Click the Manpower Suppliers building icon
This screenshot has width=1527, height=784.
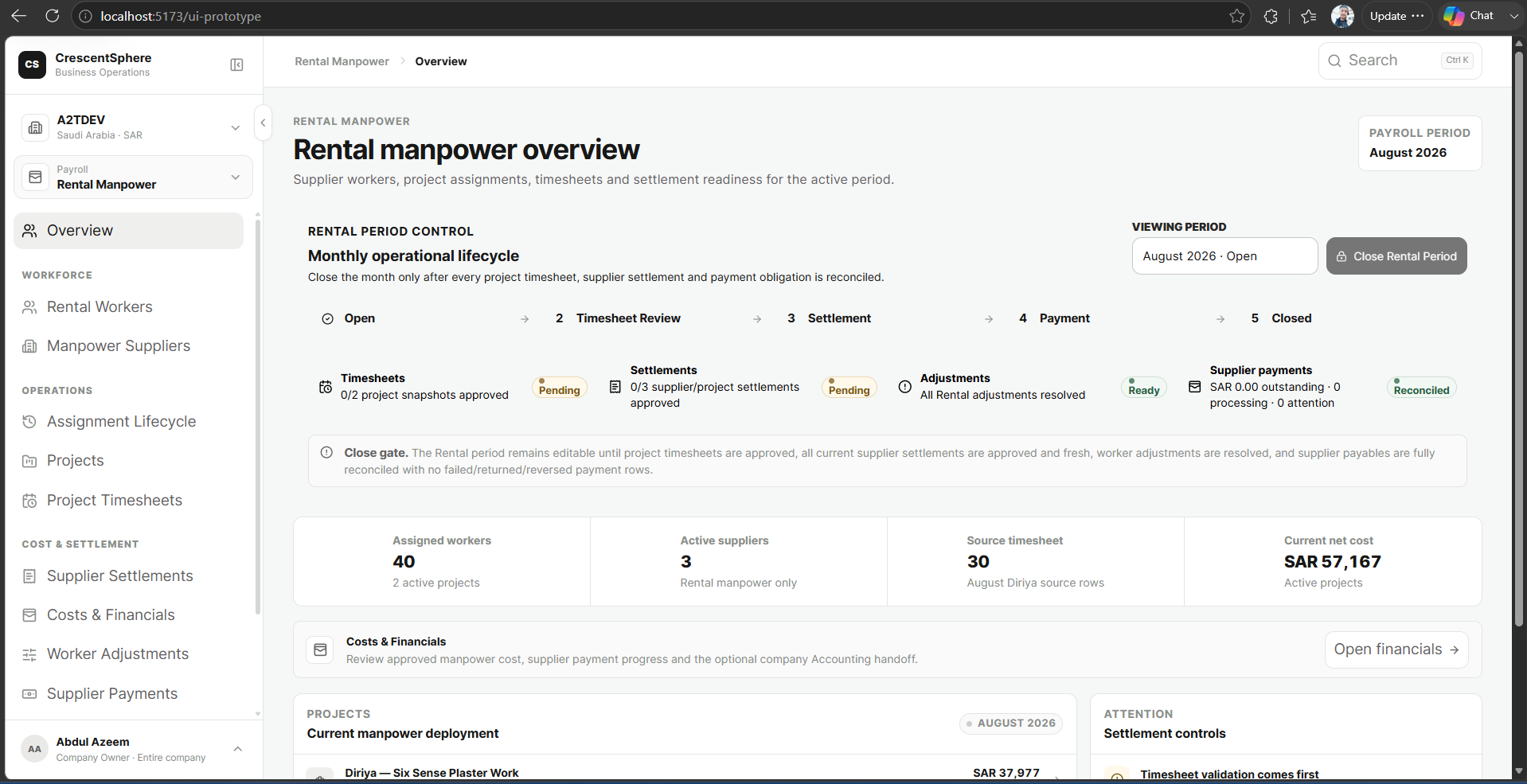tap(29, 346)
